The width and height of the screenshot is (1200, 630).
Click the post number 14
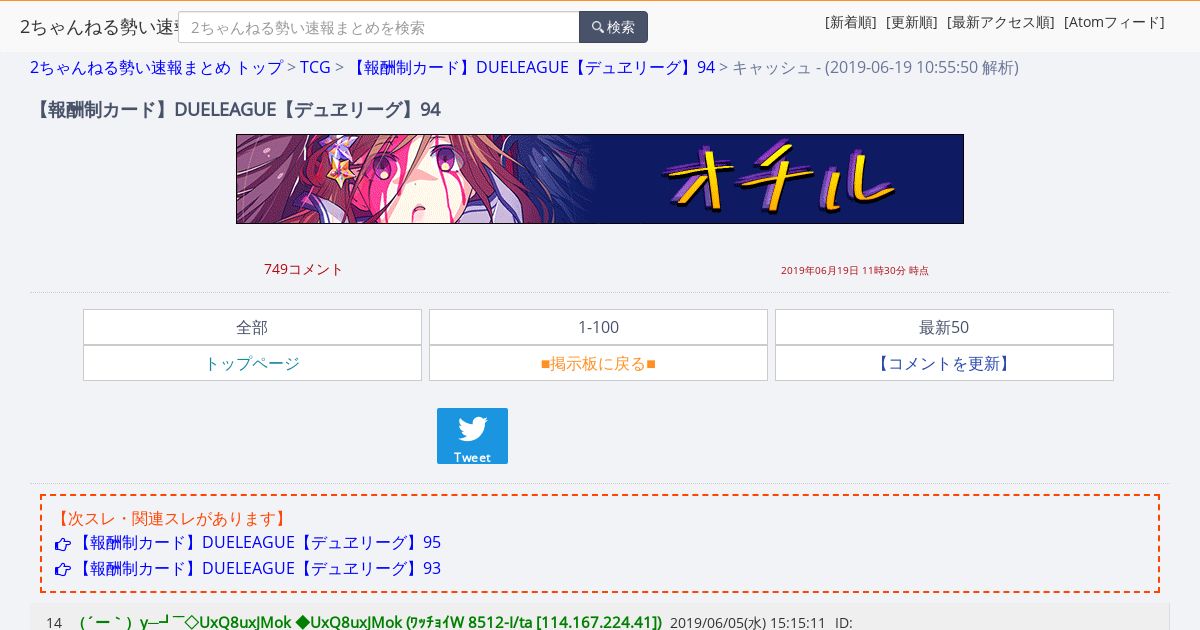pos(54,623)
